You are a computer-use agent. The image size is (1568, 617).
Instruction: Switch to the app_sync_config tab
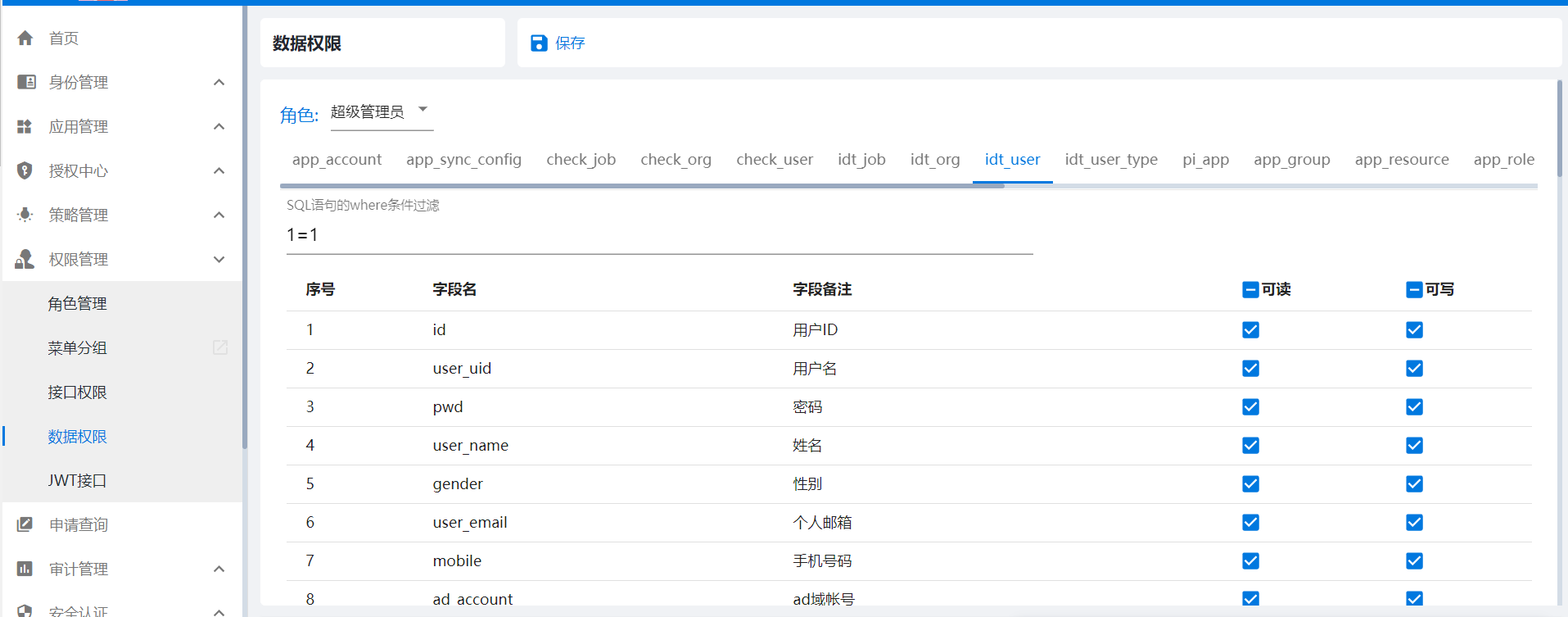(463, 160)
